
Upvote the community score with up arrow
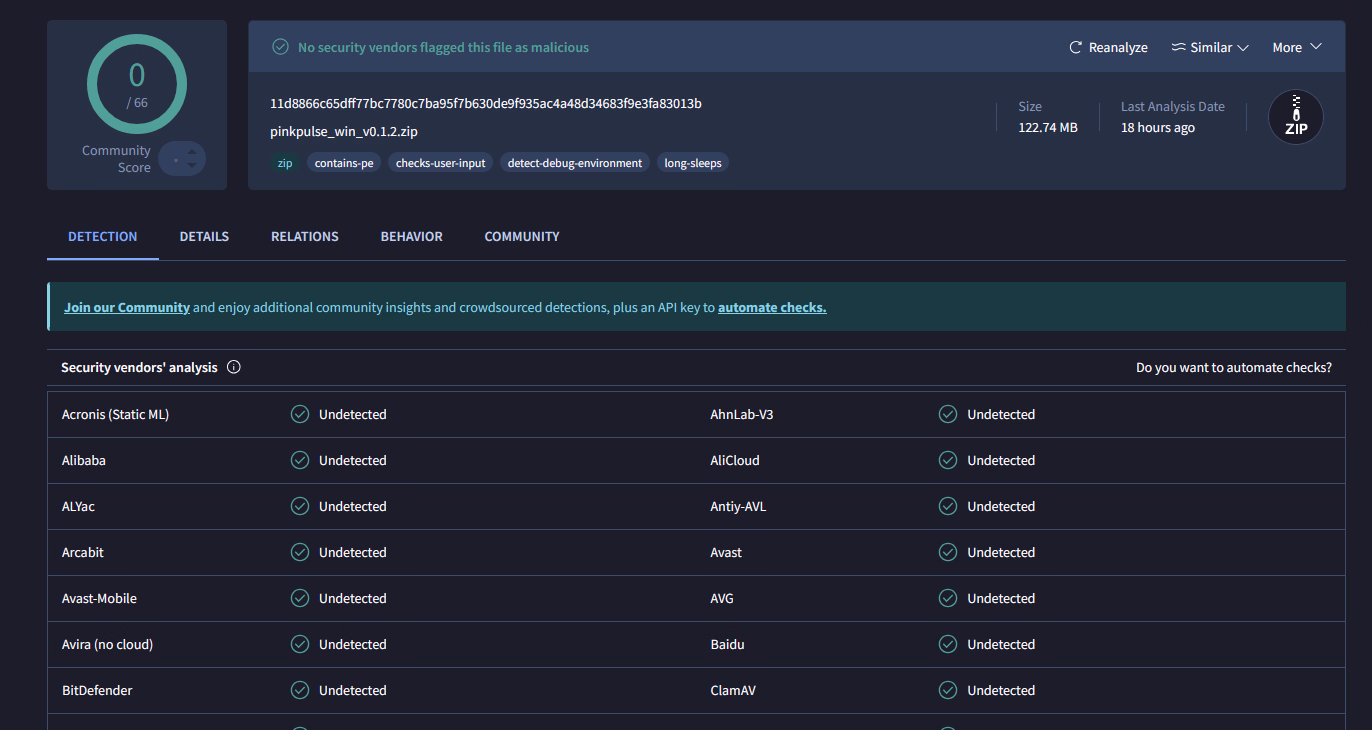coord(192,152)
